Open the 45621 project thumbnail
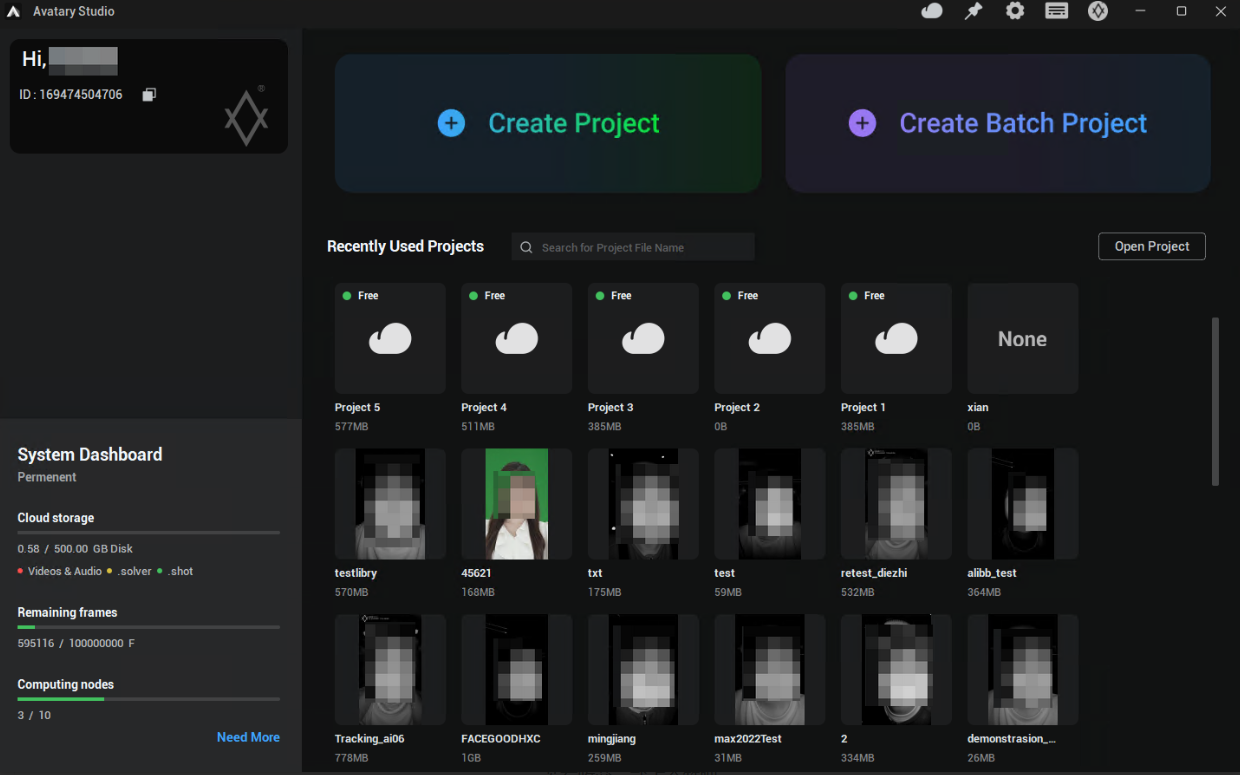Viewport: 1240px width, 775px height. click(x=516, y=503)
